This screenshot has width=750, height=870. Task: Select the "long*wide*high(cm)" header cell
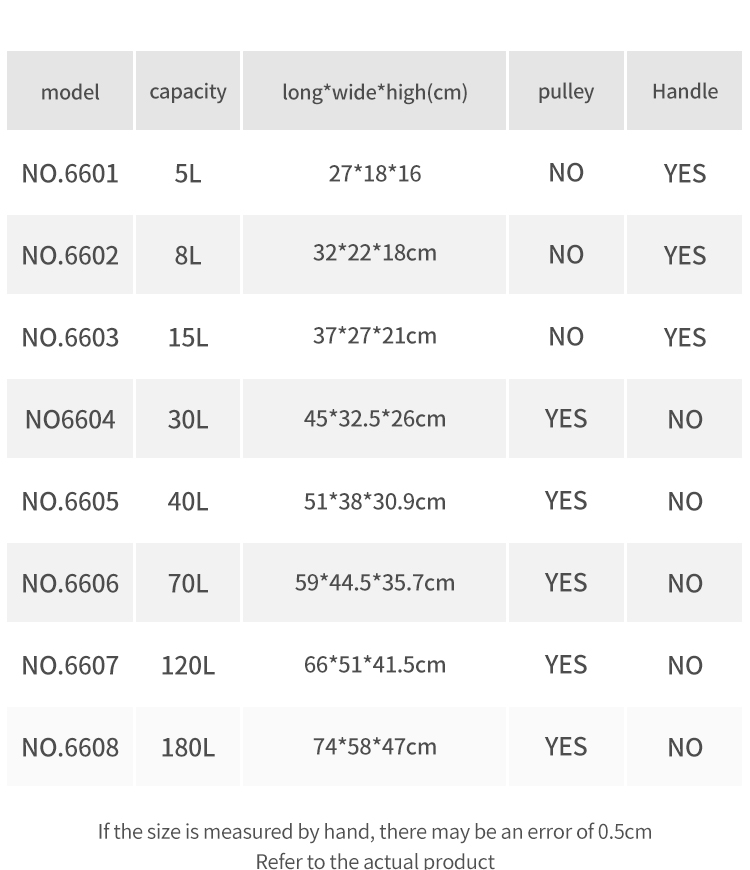(x=375, y=92)
